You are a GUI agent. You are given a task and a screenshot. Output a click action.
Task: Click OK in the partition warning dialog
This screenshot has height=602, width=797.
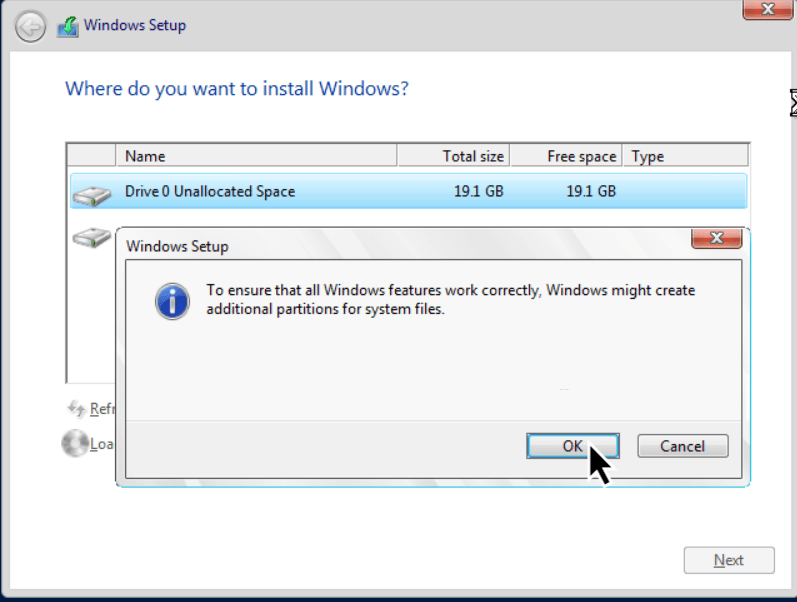(572, 446)
